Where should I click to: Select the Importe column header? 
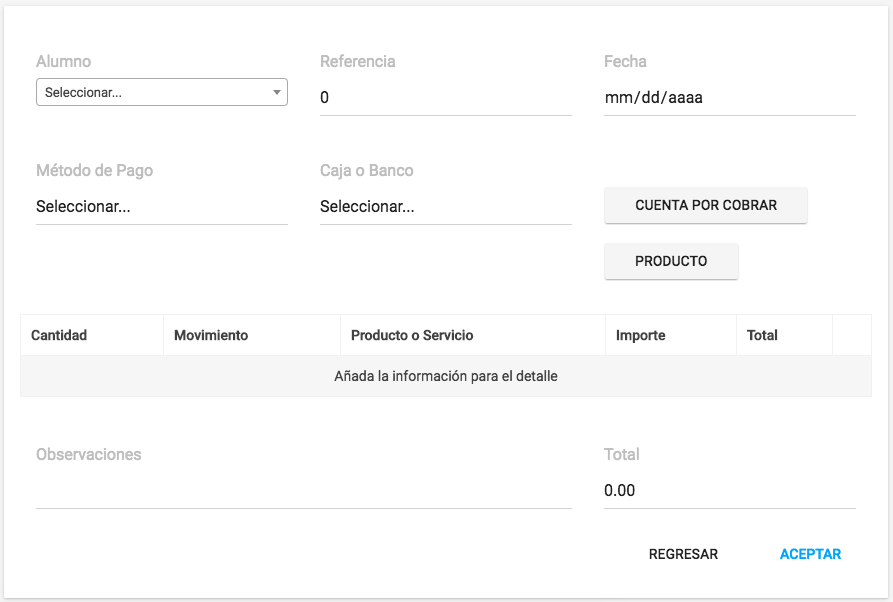(640, 335)
